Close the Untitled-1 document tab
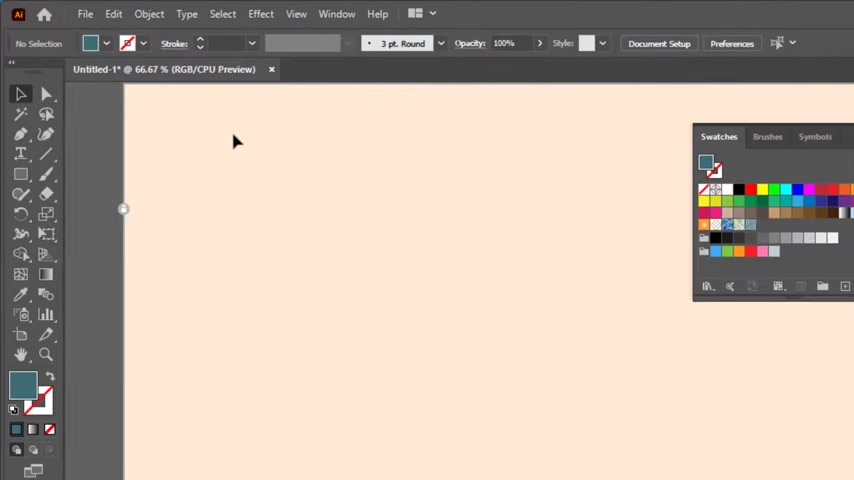Viewport: 854px width, 480px height. (271, 70)
